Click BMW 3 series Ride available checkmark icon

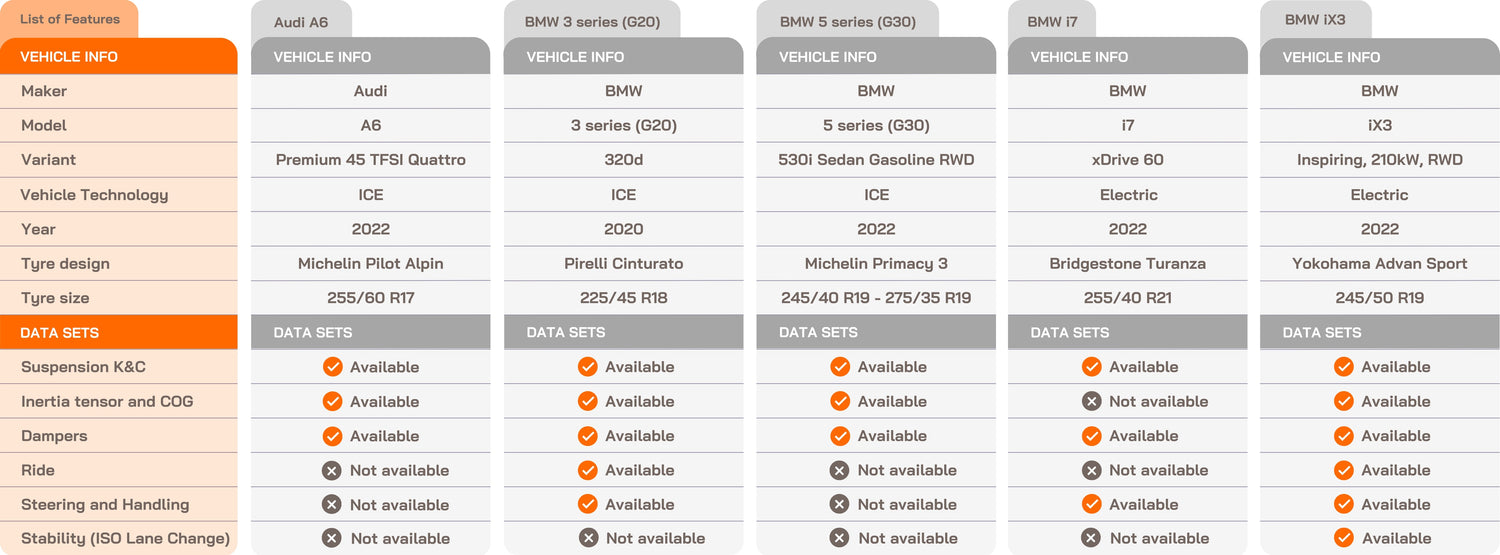587,470
